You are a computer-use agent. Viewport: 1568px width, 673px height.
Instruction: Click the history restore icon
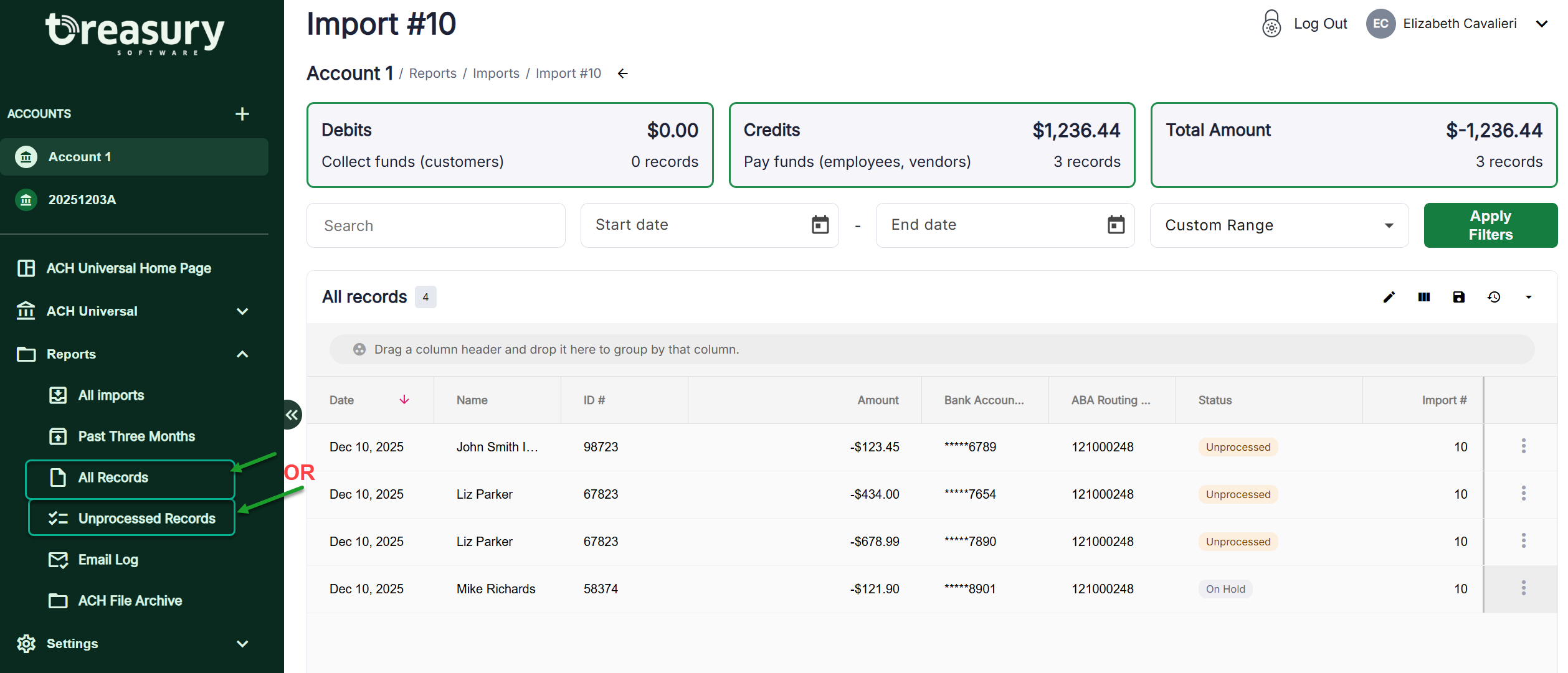[1493, 297]
